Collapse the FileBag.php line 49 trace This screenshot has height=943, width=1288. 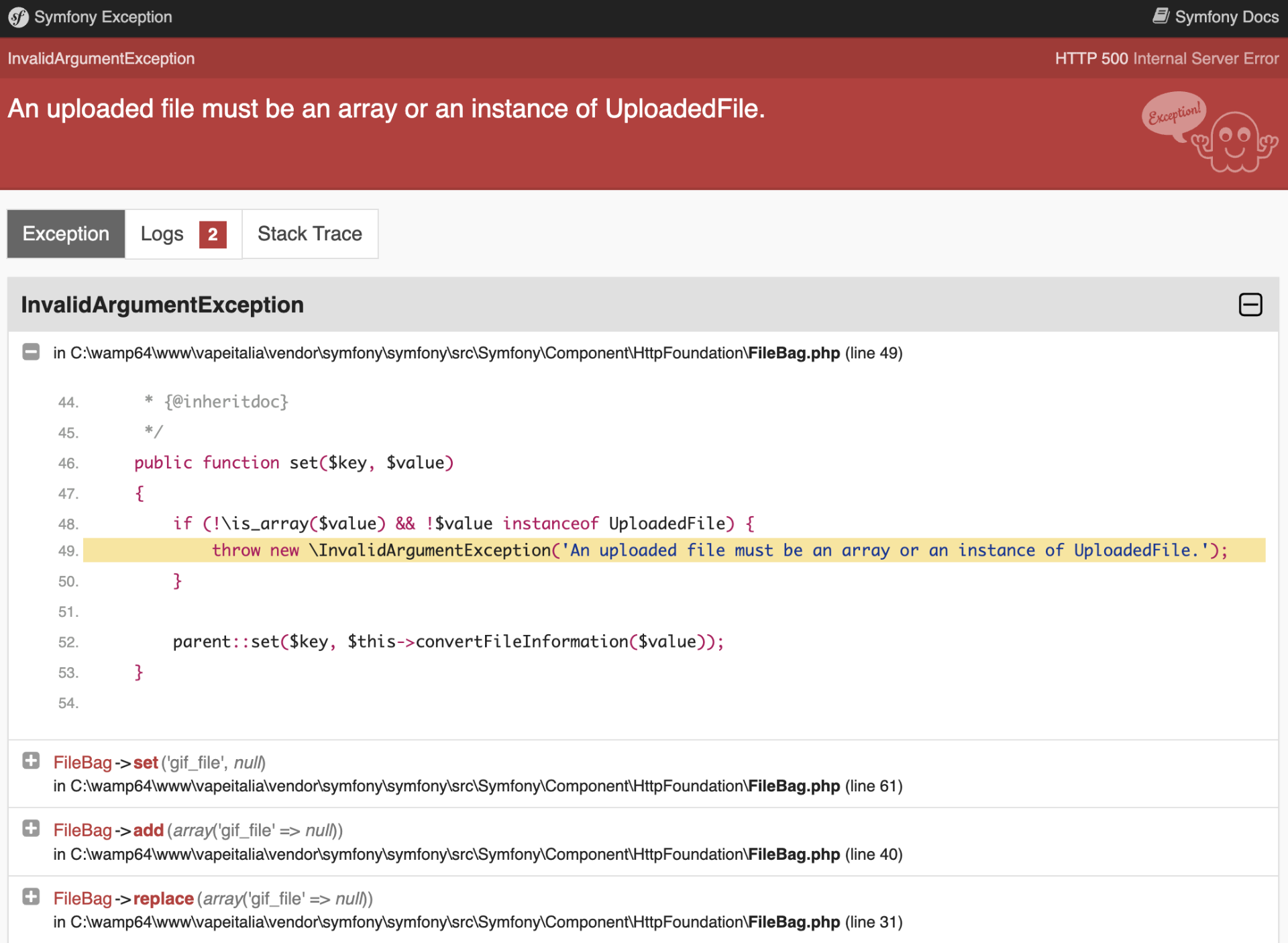tap(31, 352)
